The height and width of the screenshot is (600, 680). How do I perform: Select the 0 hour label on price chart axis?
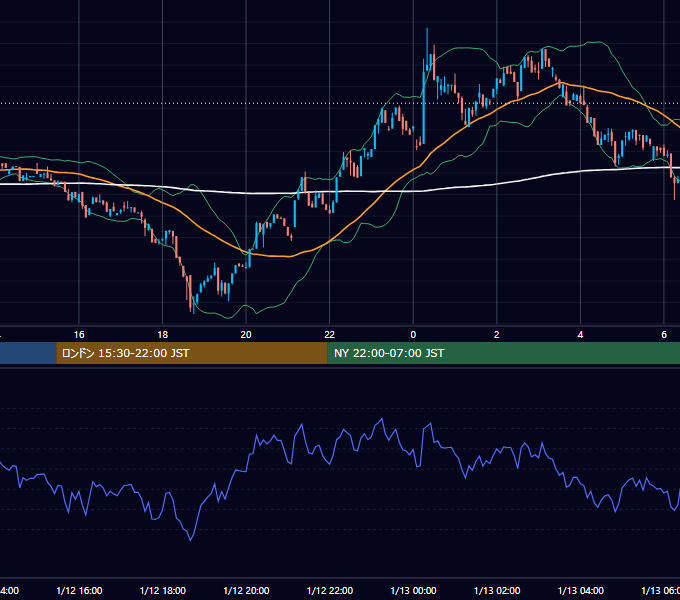(x=413, y=335)
